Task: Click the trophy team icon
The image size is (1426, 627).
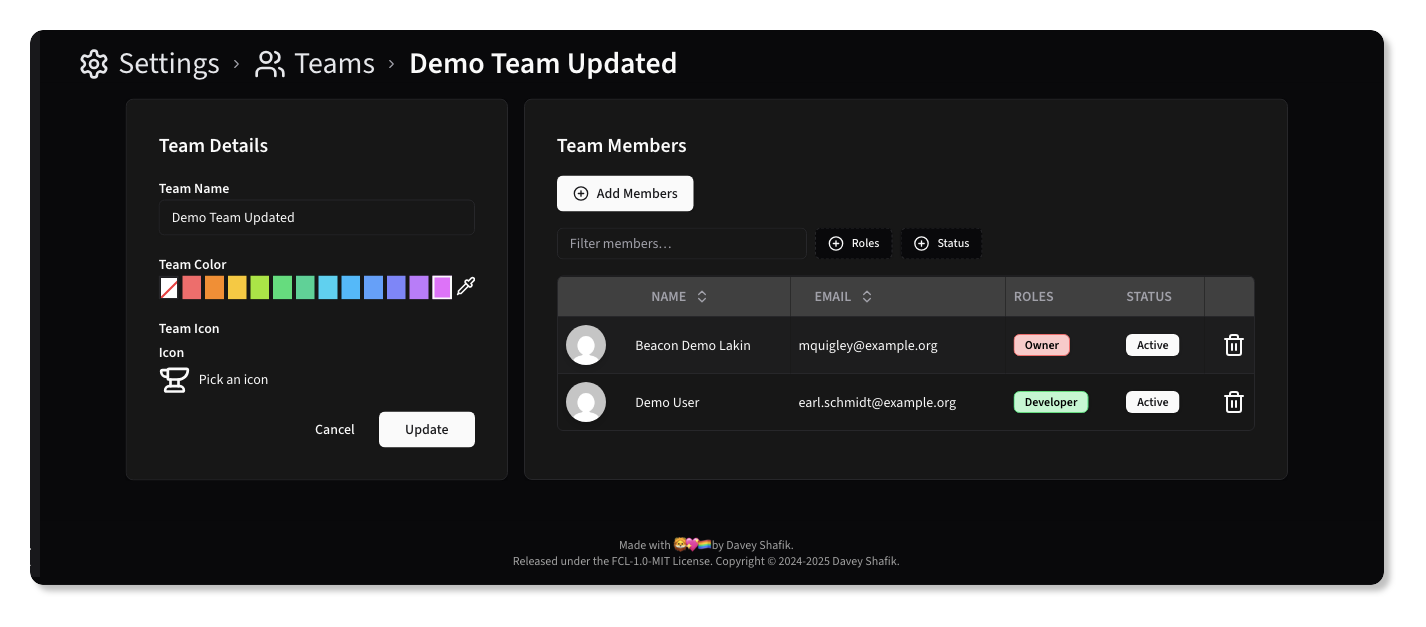Action: click(x=173, y=379)
